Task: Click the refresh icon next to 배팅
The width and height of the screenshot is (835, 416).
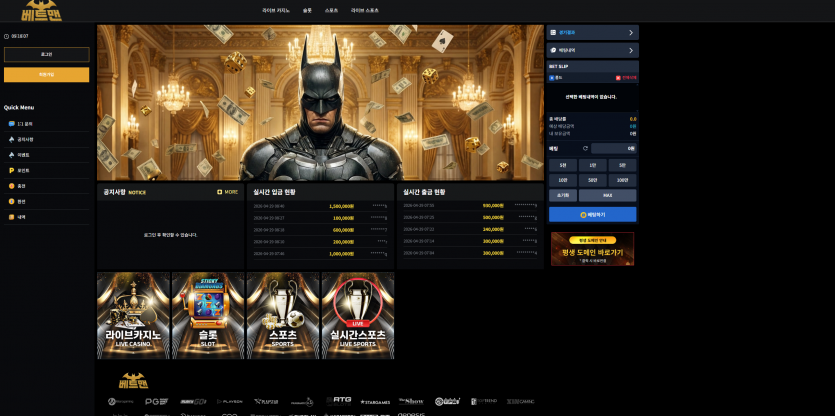Action: pyautogui.click(x=585, y=149)
